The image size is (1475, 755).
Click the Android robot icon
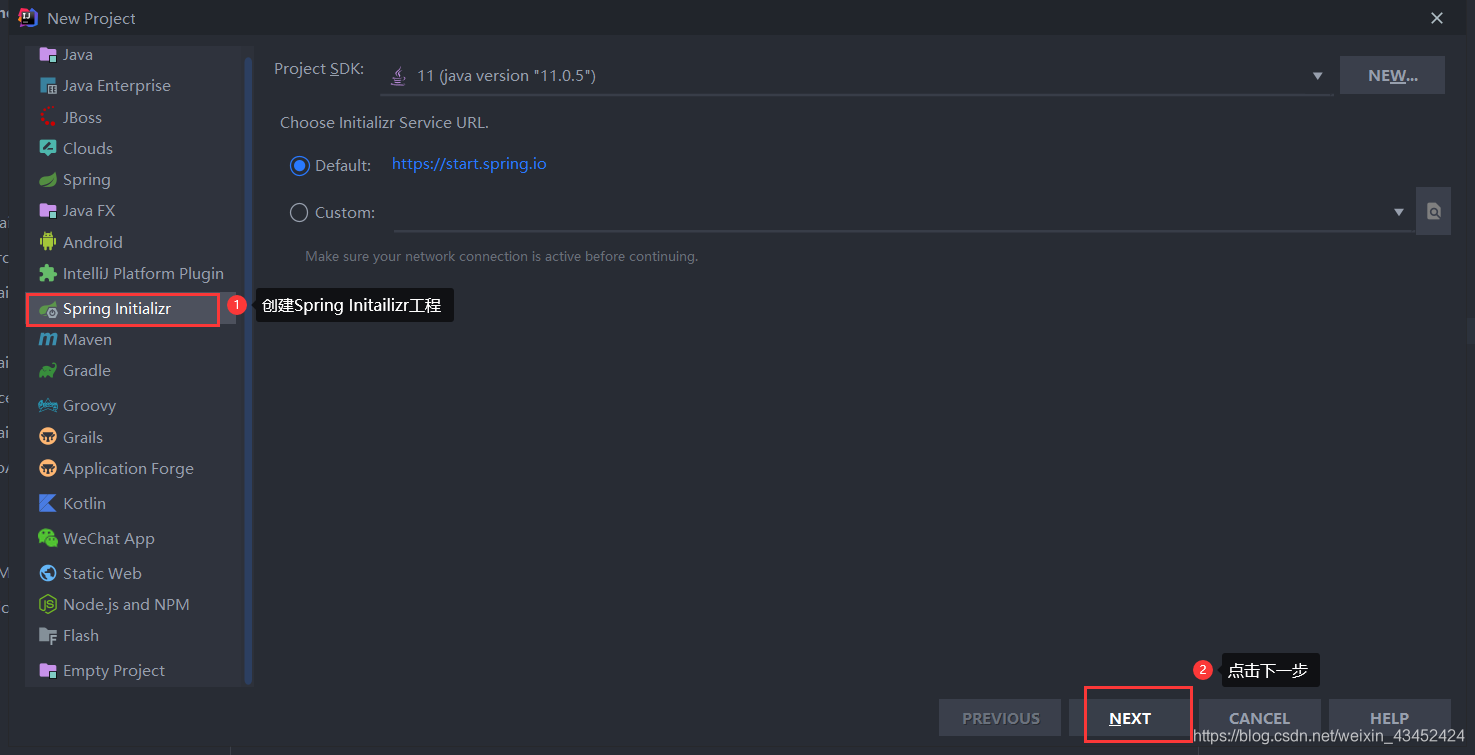(x=47, y=242)
